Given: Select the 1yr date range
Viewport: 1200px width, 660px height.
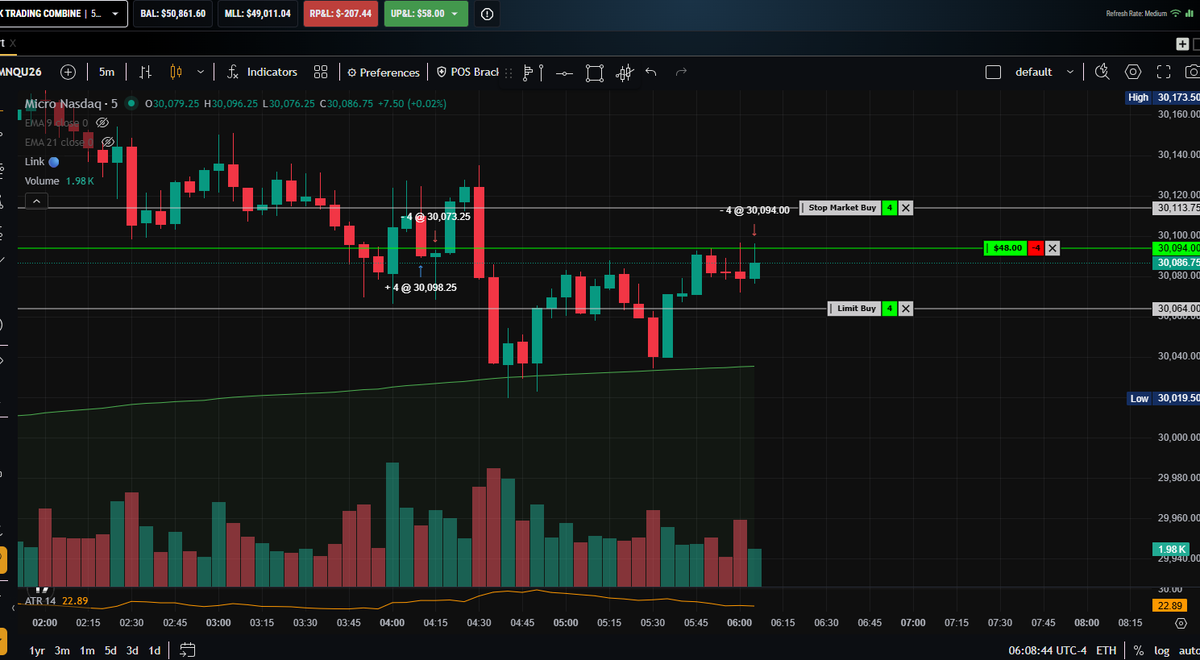Looking at the screenshot, I should (37, 650).
